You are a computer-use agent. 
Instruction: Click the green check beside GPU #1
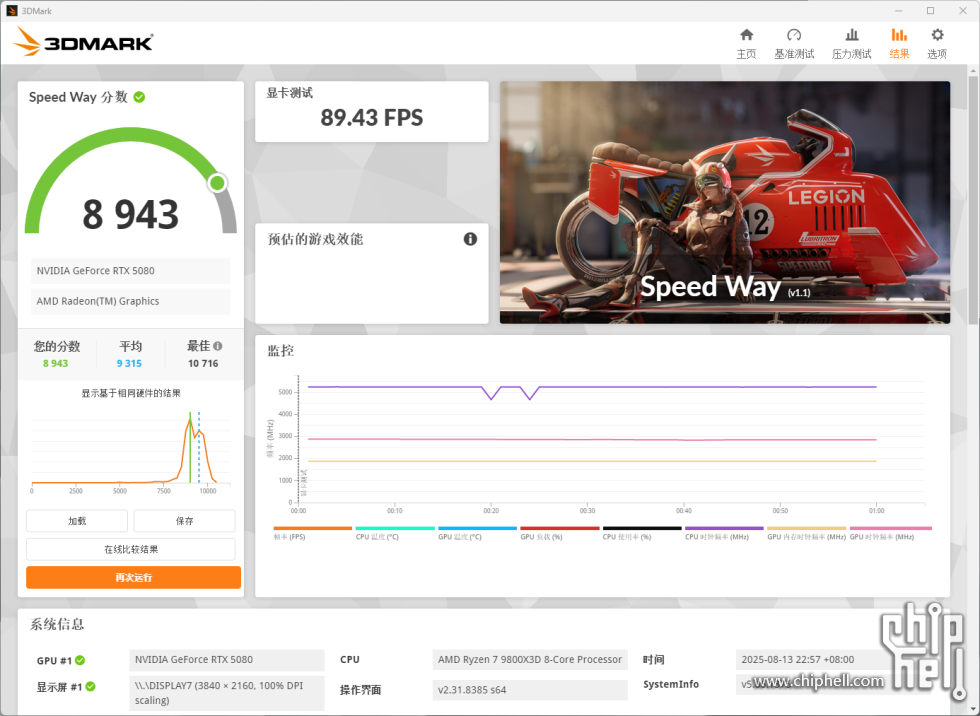click(81, 660)
